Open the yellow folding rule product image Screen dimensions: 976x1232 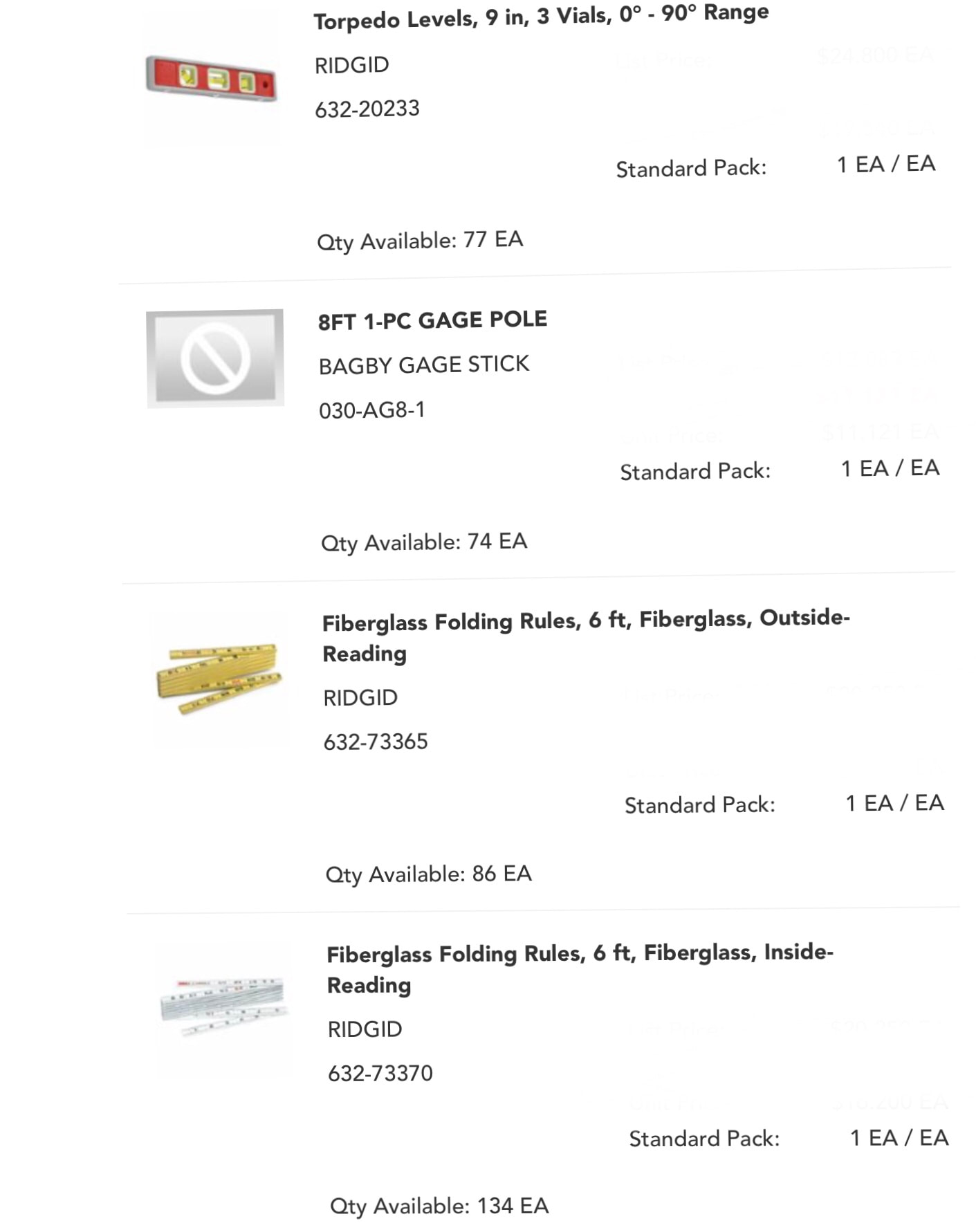pos(219,678)
